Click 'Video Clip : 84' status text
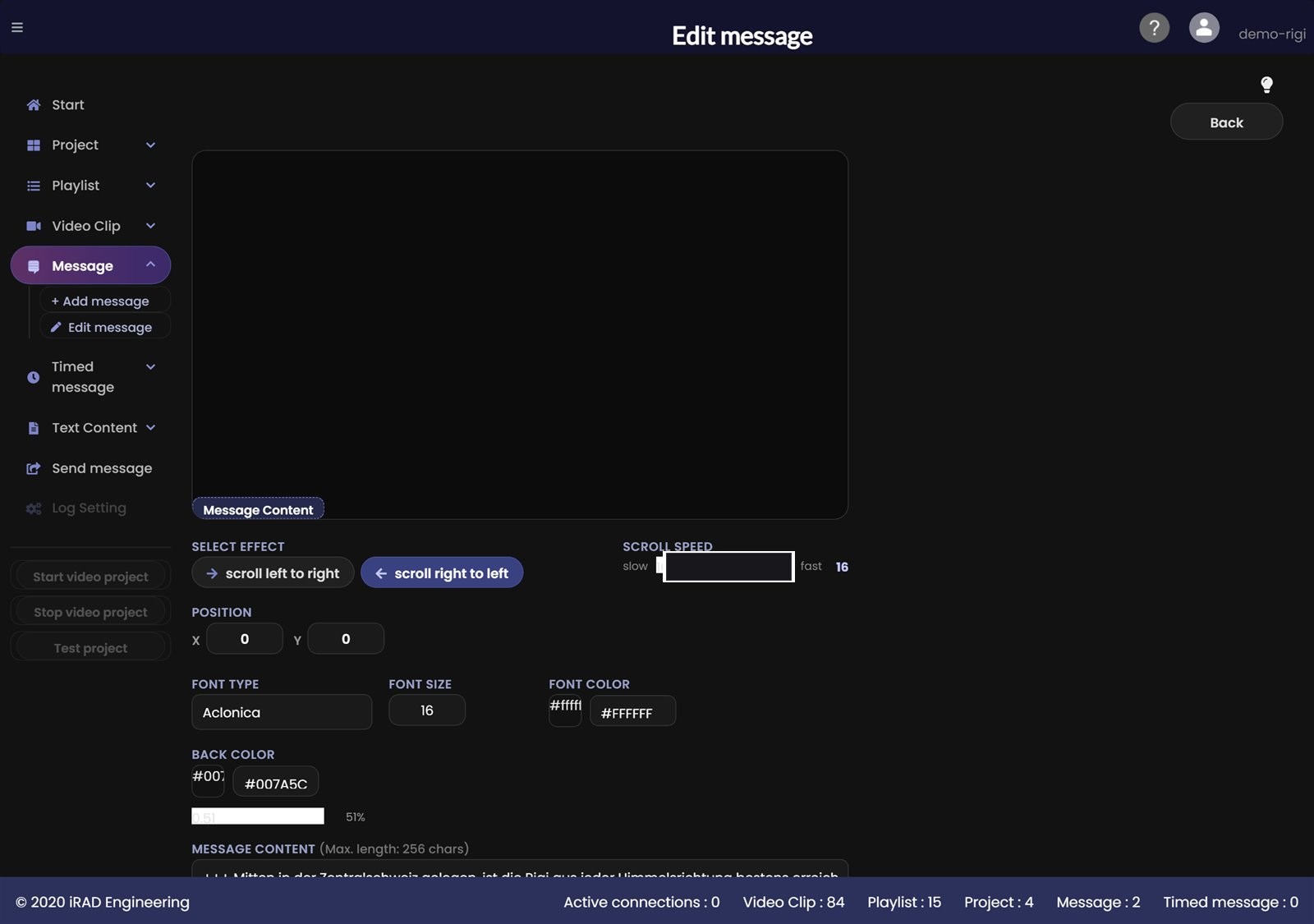Image resolution: width=1314 pixels, height=924 pixels. pyautogui.click(x=793, y=902)
